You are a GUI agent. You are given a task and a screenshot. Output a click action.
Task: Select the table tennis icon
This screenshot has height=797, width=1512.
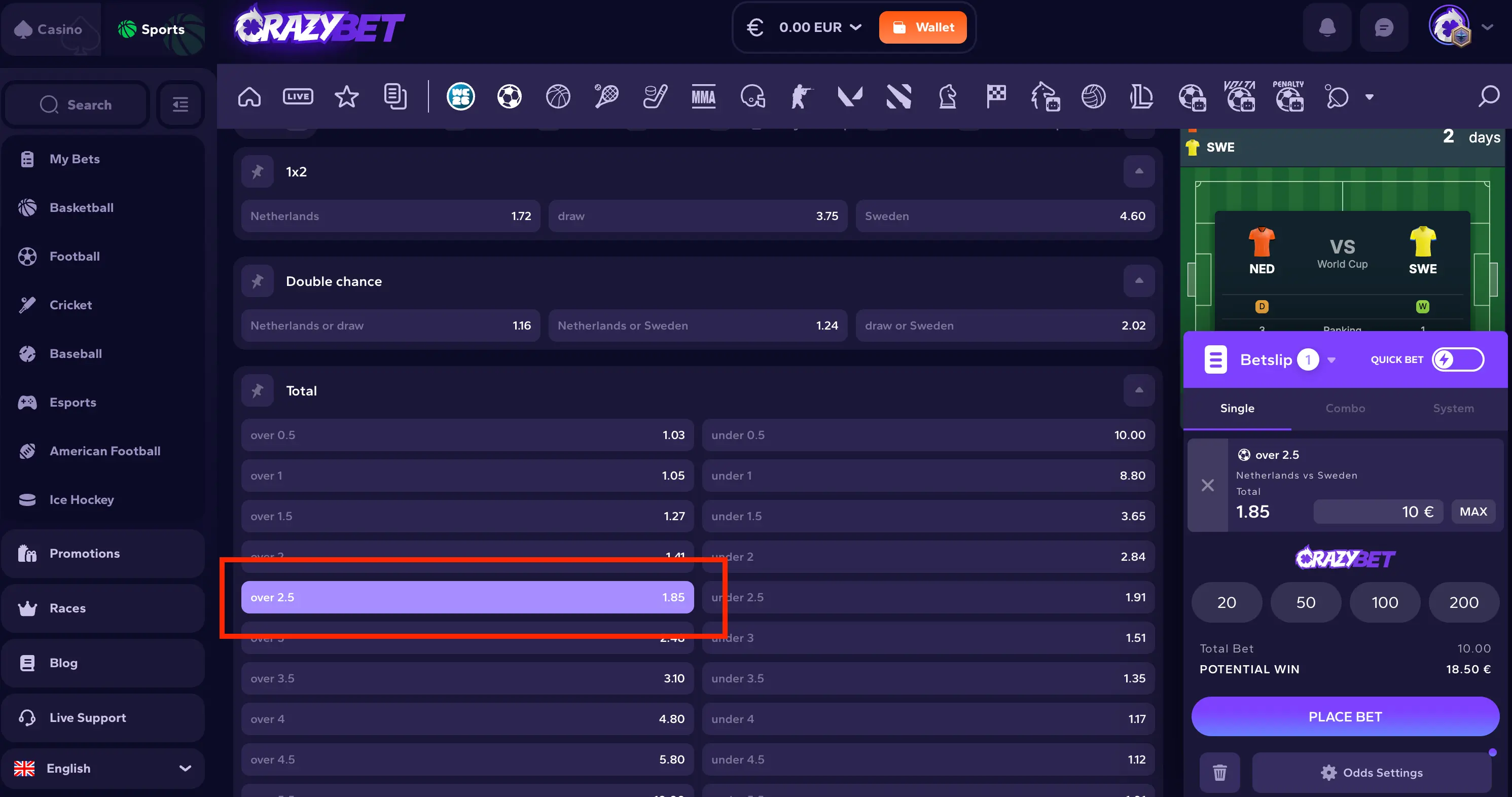click(1337, 96)
